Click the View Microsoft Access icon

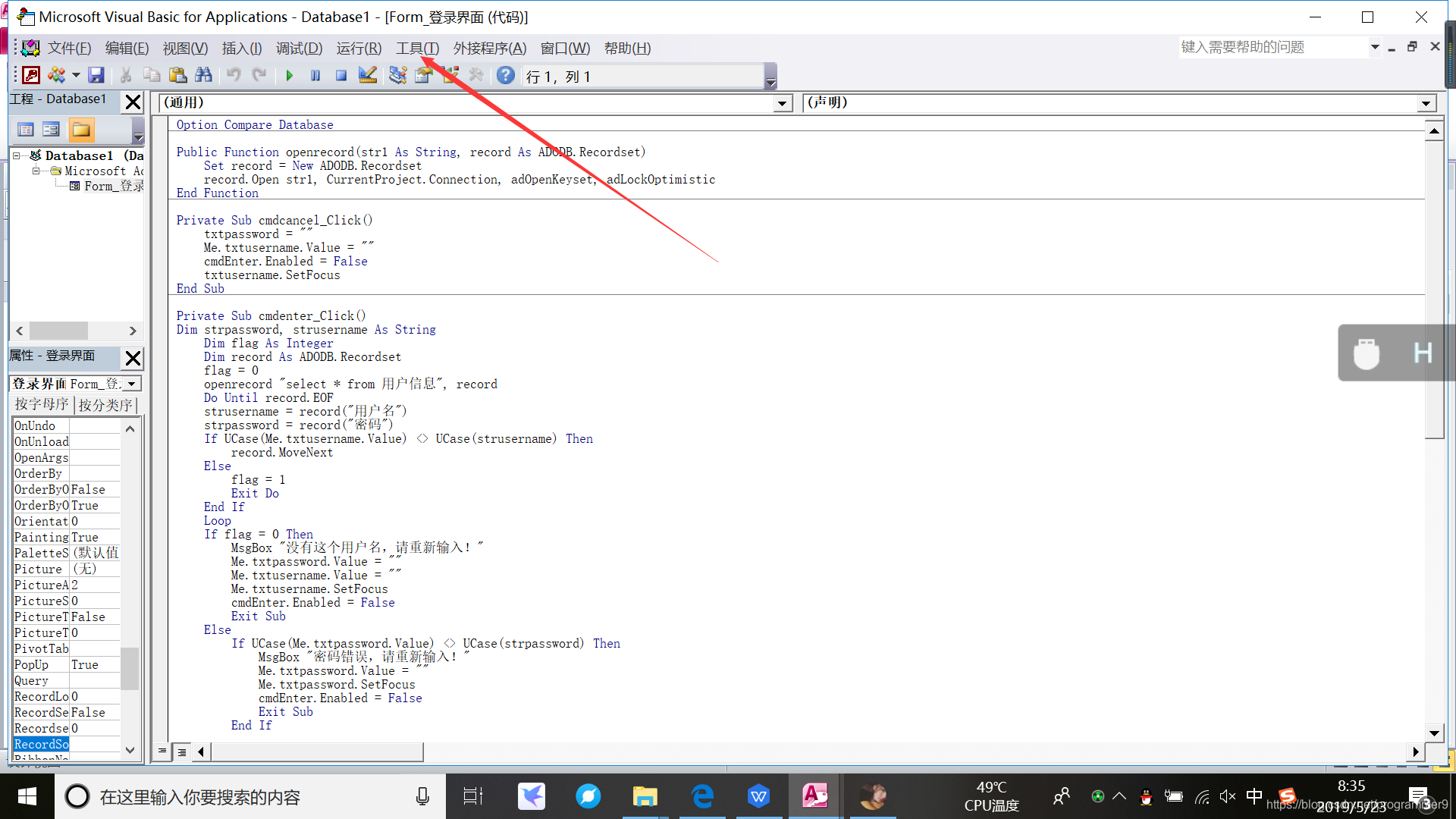(x=31, y=75)
